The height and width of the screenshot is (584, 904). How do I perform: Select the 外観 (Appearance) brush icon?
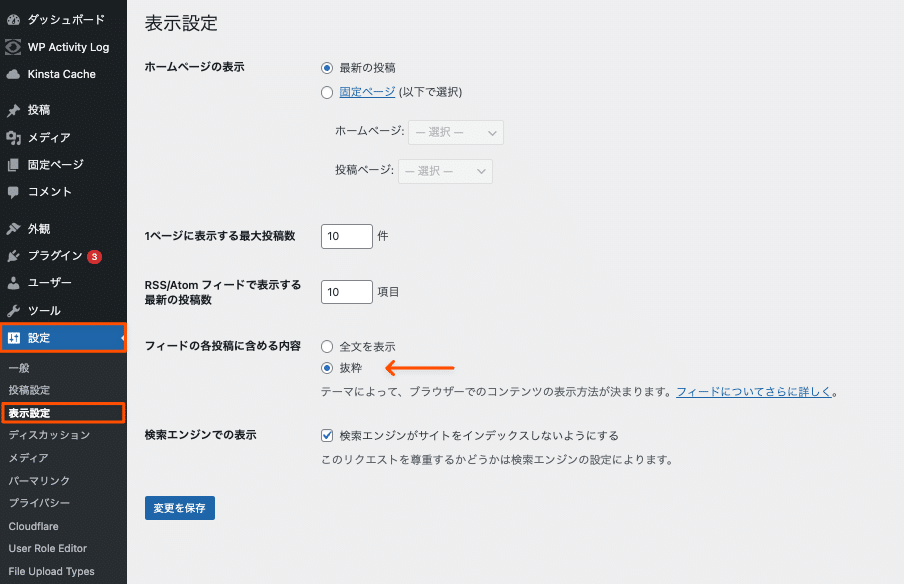click(x=12, y=228)
